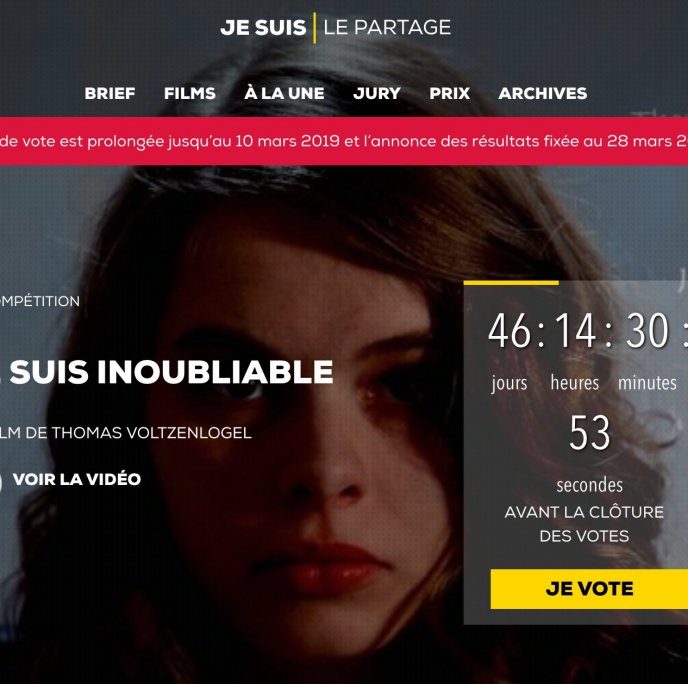Viewport: 688px width, 684px height.
Task: View the PRIX page
Action: 449,93
